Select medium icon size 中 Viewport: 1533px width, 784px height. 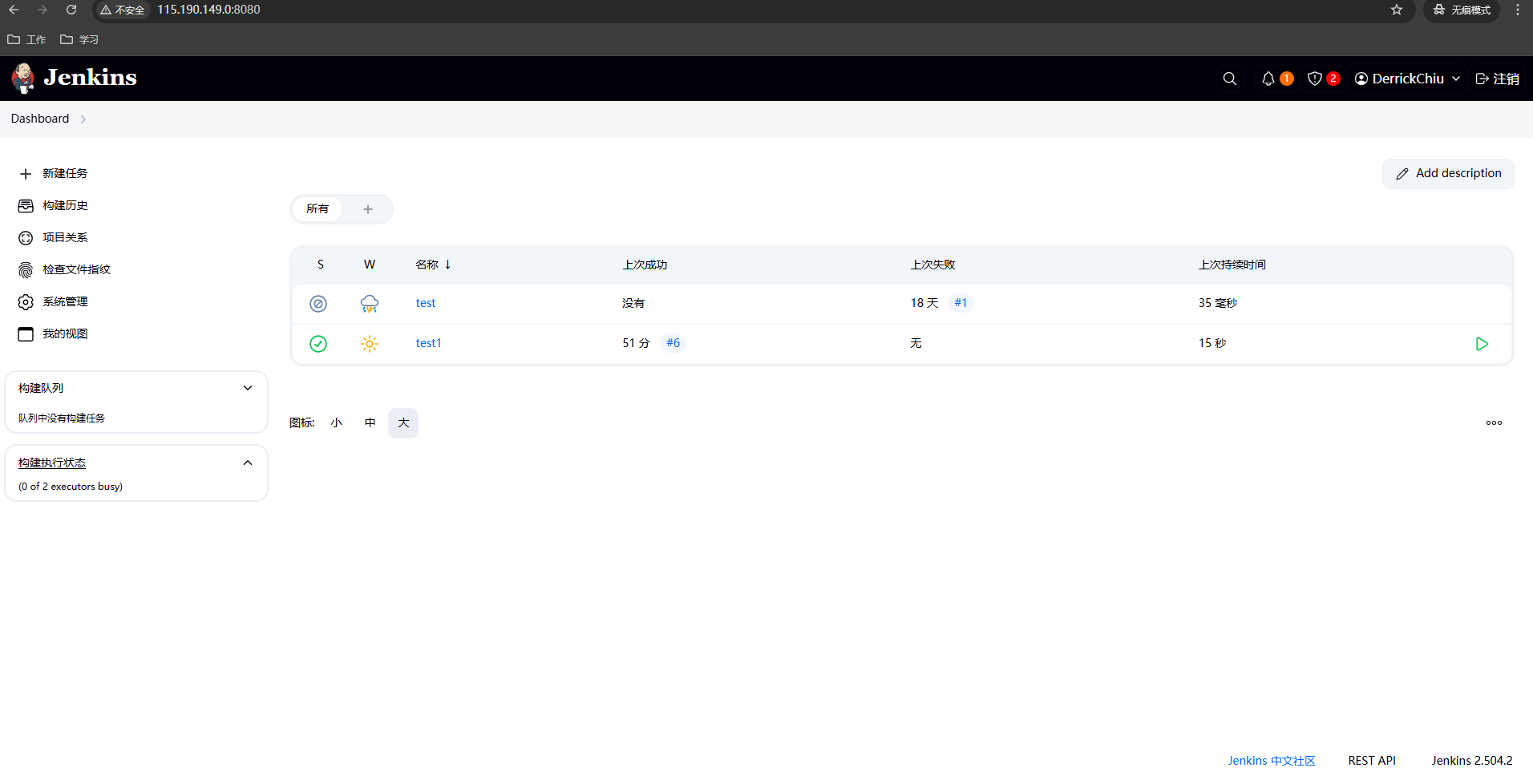(370, 423)
